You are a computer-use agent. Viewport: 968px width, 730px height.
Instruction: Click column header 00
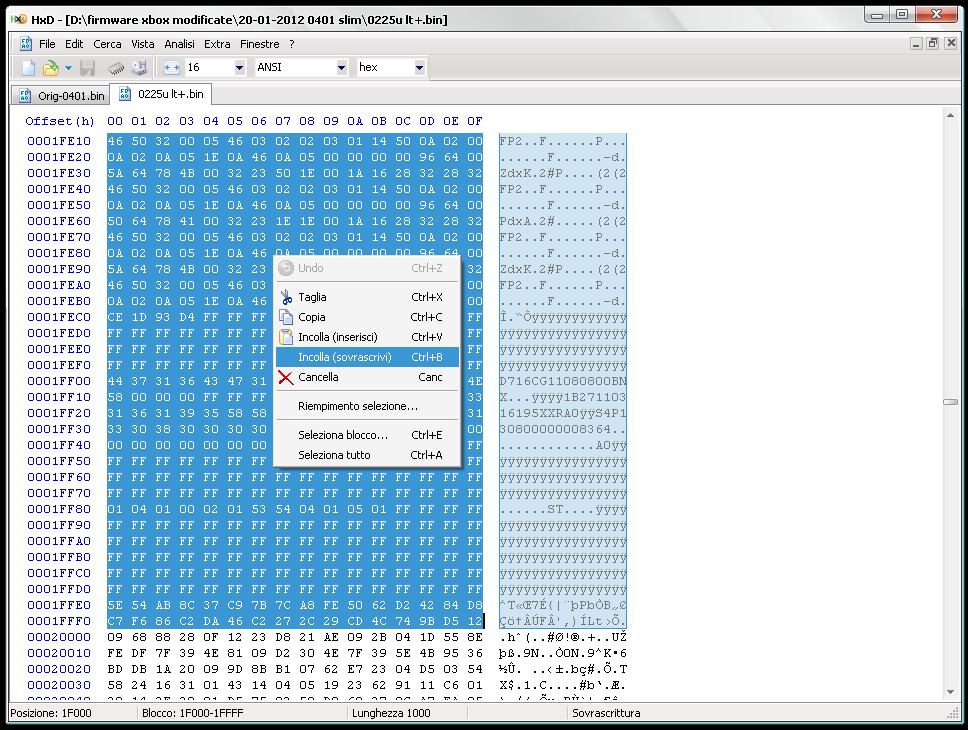click(115, 121)
